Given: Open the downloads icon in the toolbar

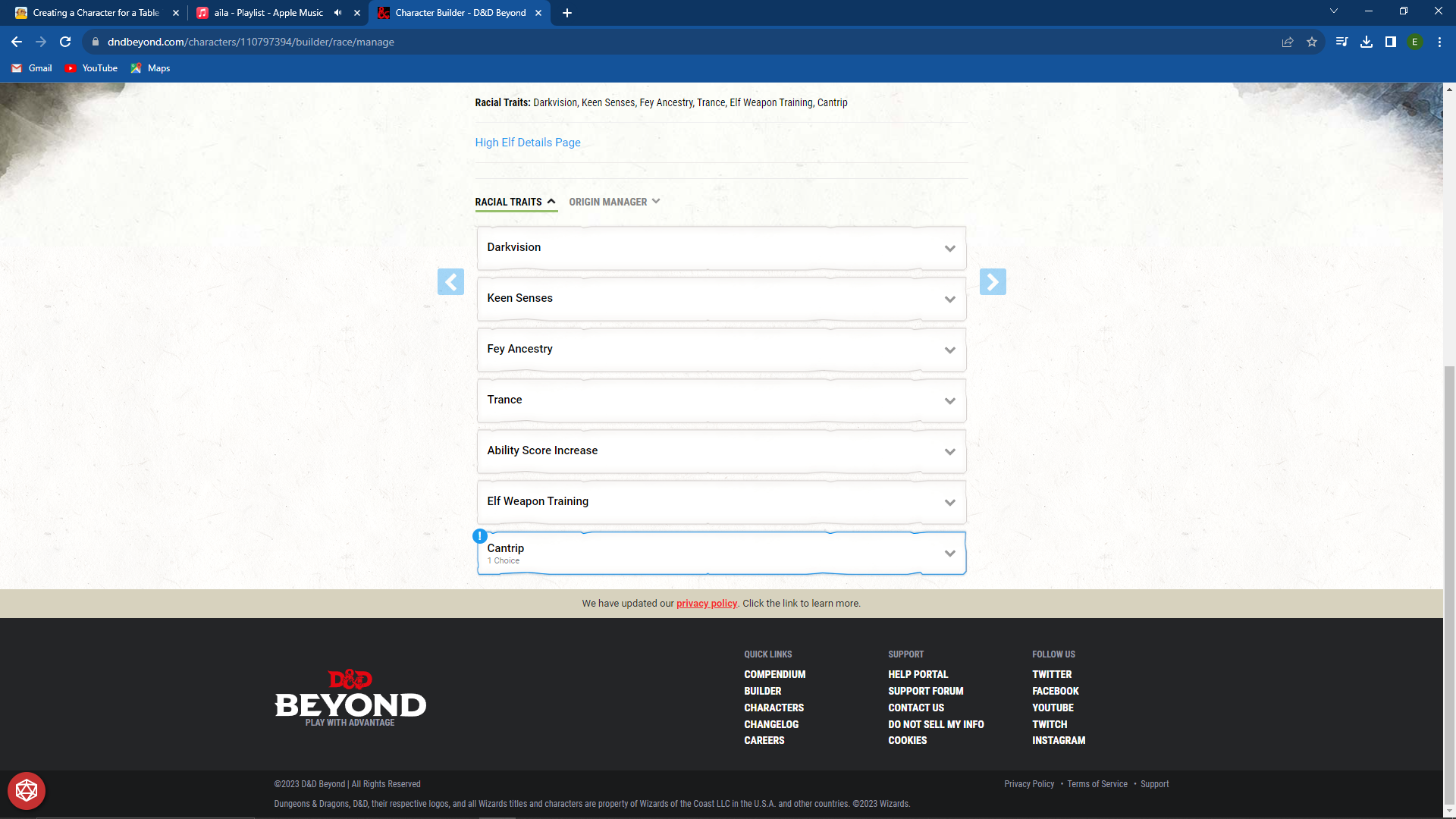Looking at the screenshot, I should 1367,42.
